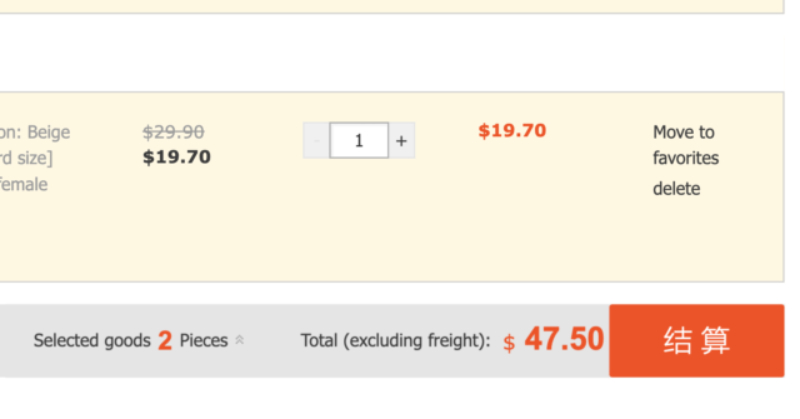The image size is (800, 419).
Task: Click the Selected goods label
Action: pyautogui.click(x=92, y=340)
